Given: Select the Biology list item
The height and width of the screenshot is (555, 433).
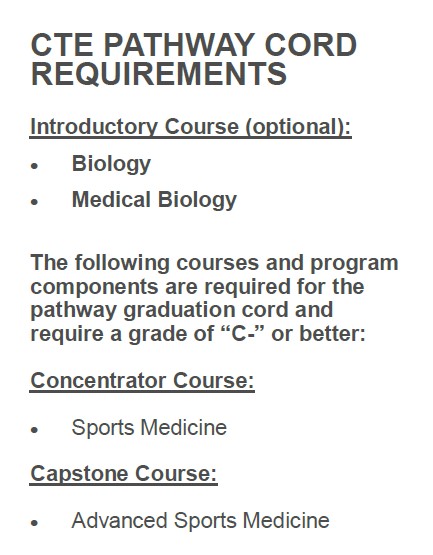Looking at the screenshot, I should point(111,164).
